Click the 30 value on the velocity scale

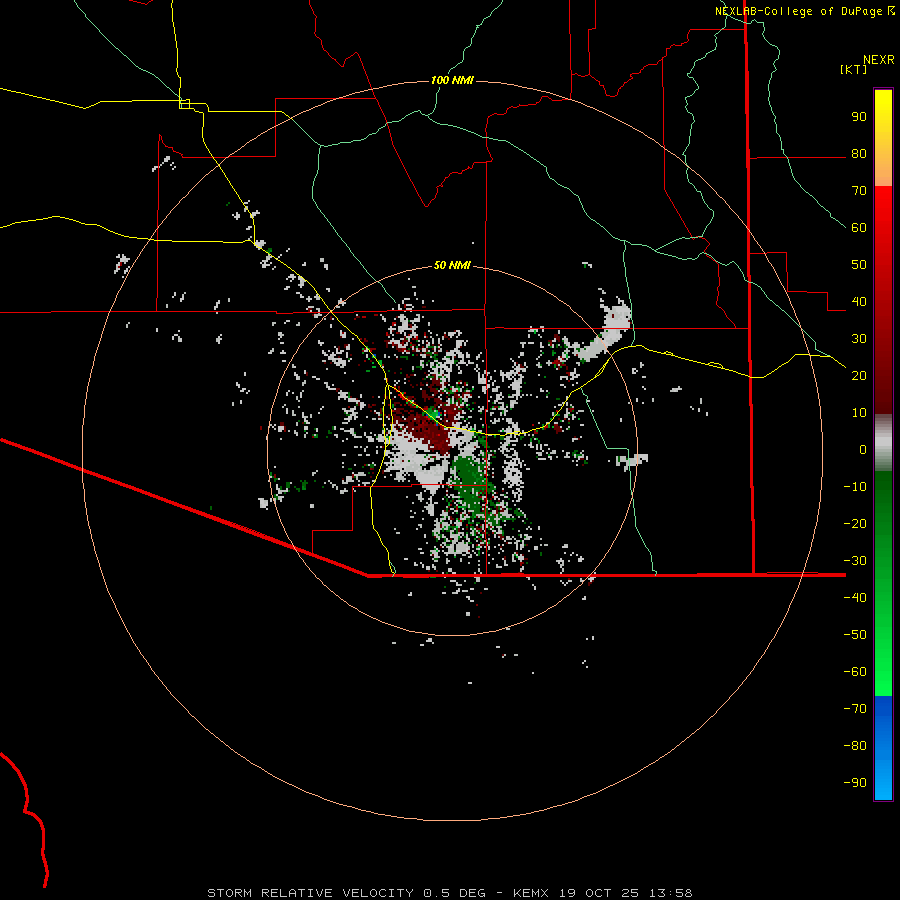[859, 339]
